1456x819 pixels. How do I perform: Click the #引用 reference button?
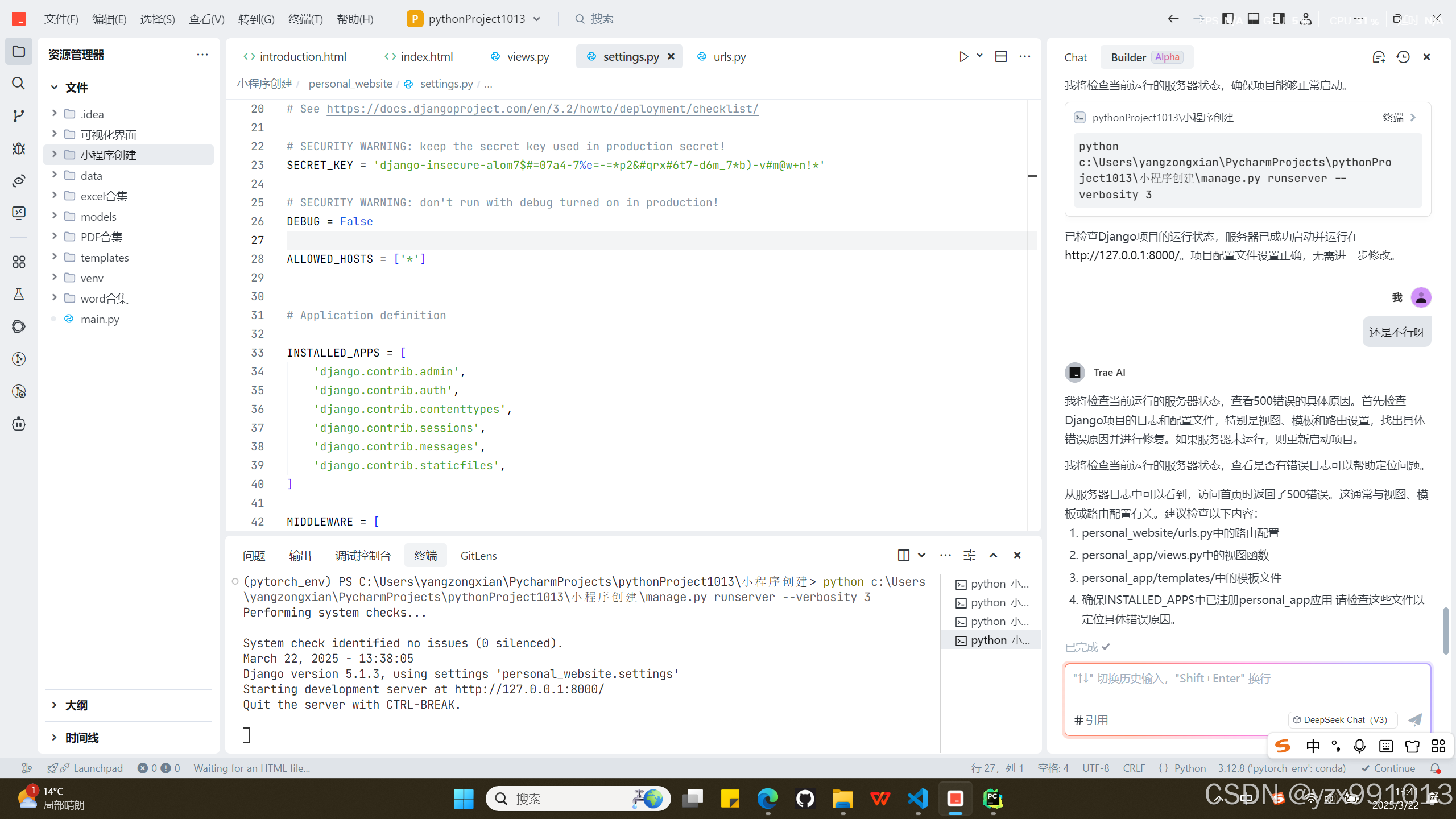[x=1091, y=720]
